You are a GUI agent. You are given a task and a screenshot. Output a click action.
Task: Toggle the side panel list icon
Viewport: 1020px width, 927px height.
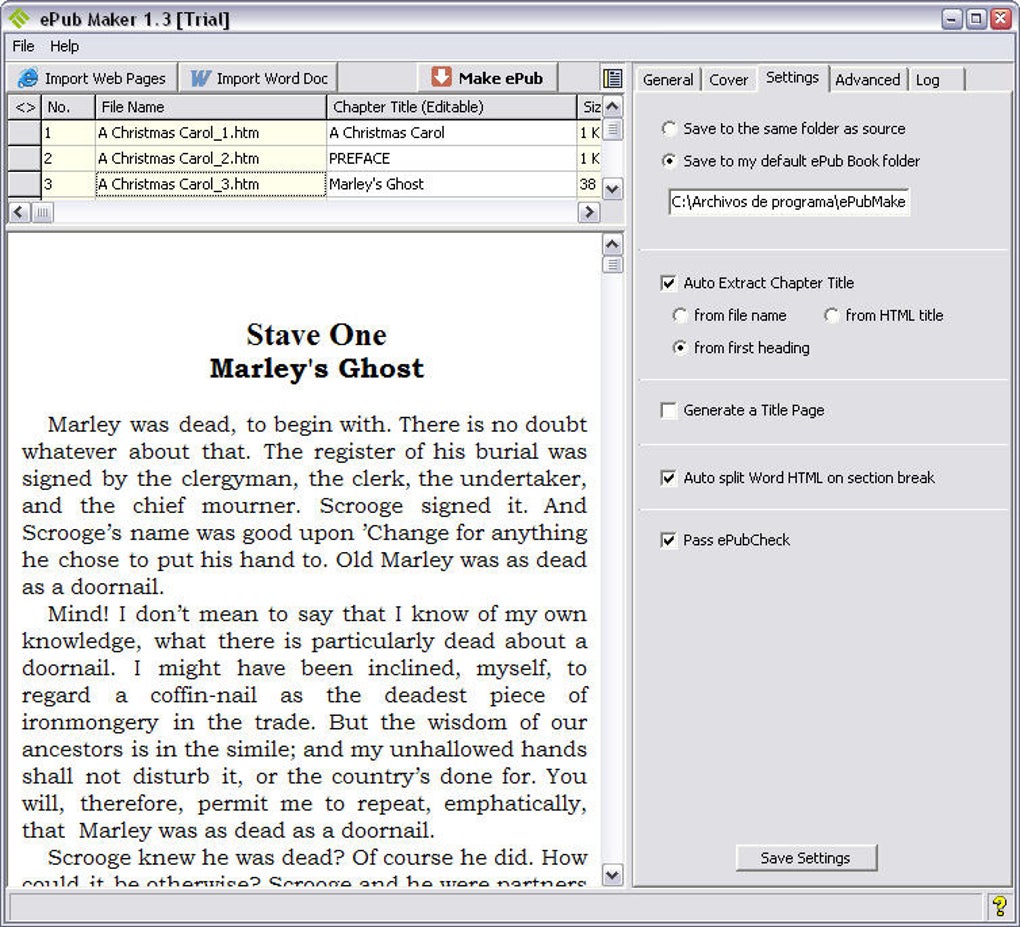click(612, 79)
